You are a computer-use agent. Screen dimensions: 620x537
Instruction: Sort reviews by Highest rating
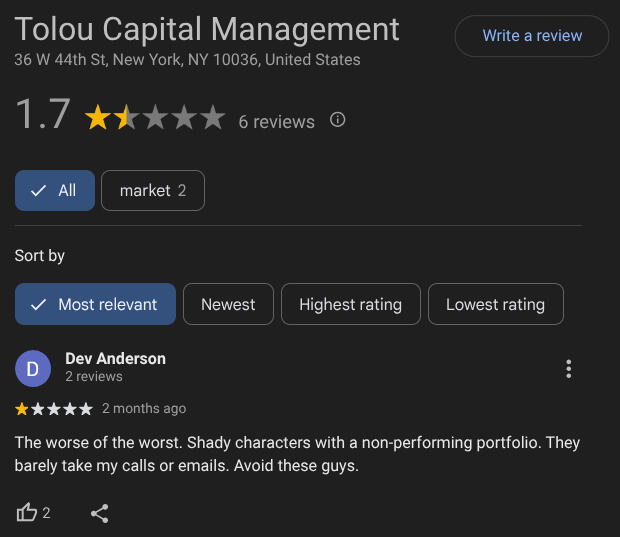pos(351,304)
